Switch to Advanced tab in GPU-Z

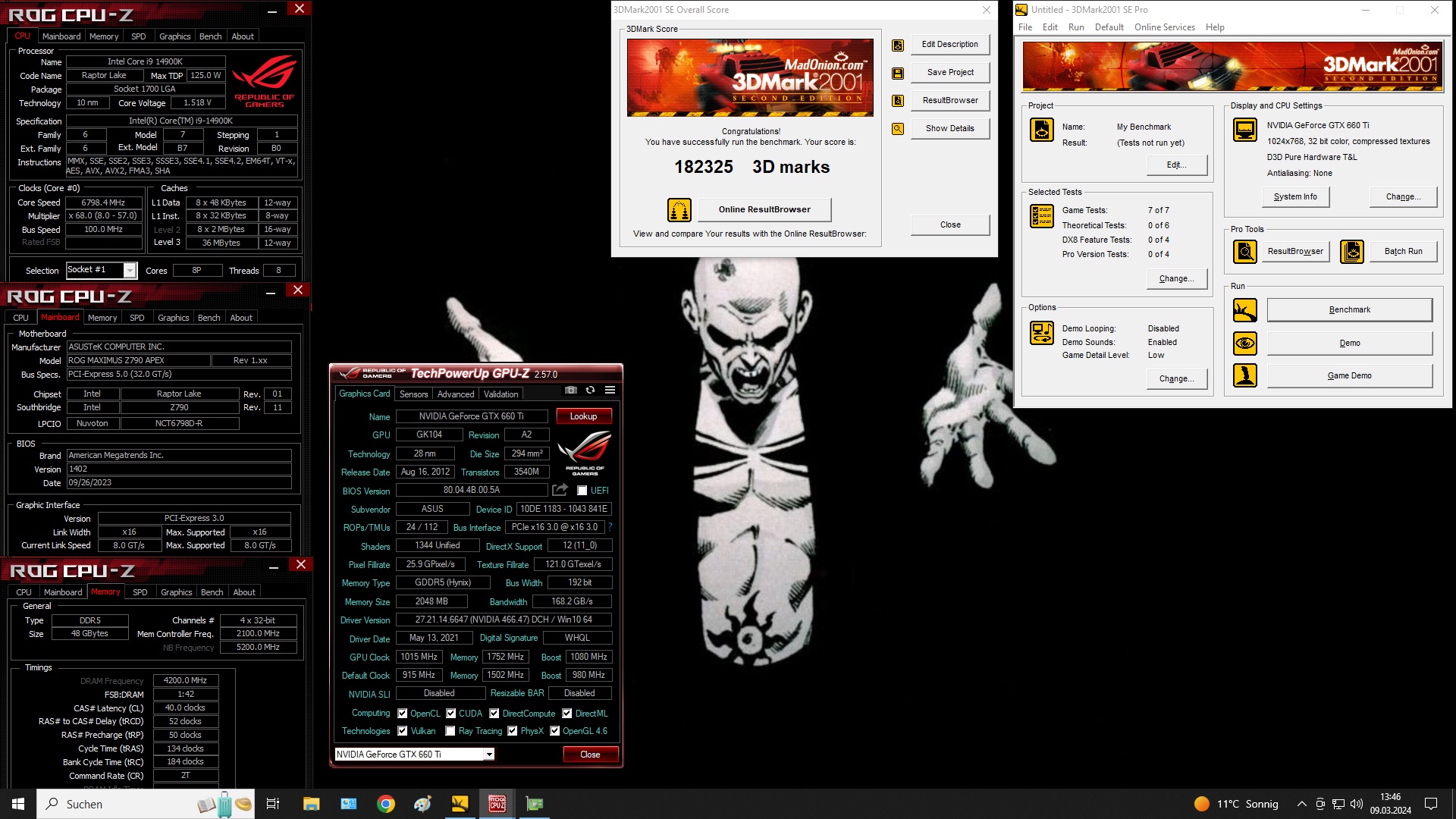coord(456,394)
